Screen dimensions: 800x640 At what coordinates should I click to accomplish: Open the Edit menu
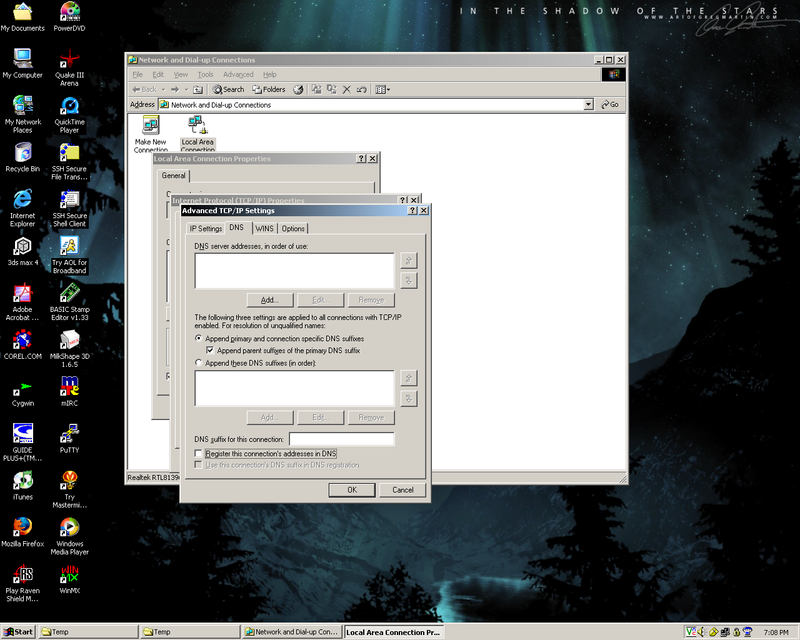158,75
